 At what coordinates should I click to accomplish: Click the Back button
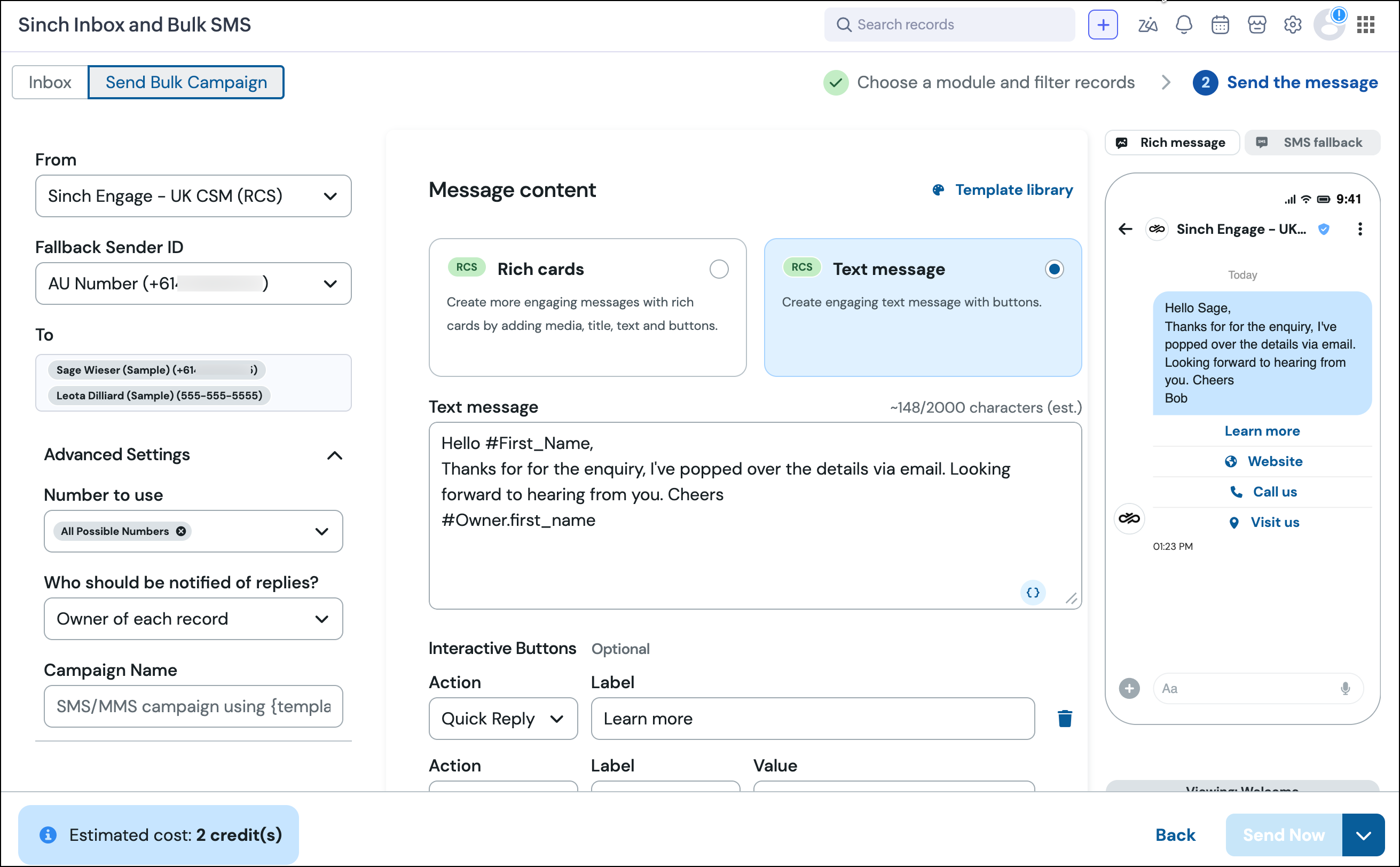[1175, 835]
